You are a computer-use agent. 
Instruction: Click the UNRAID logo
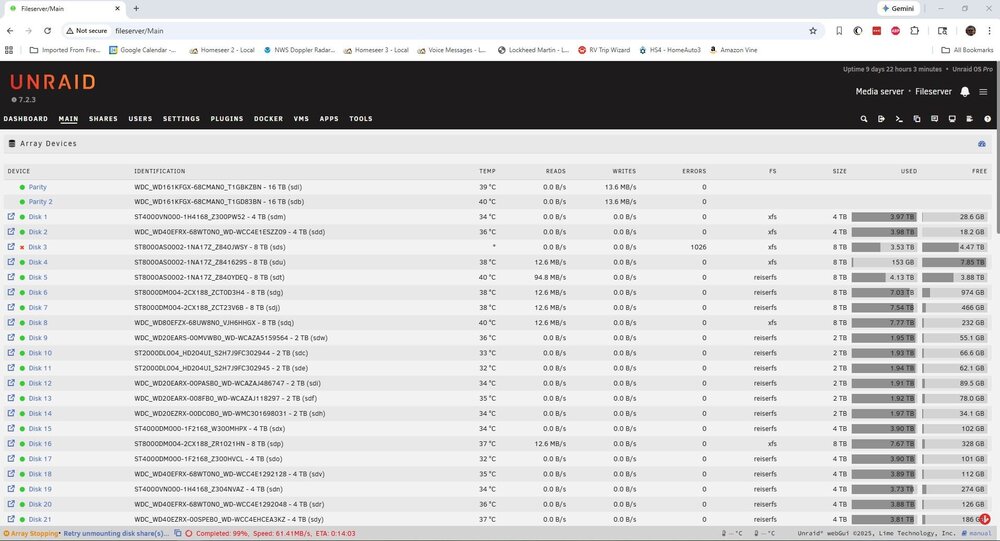pos(53,82)
